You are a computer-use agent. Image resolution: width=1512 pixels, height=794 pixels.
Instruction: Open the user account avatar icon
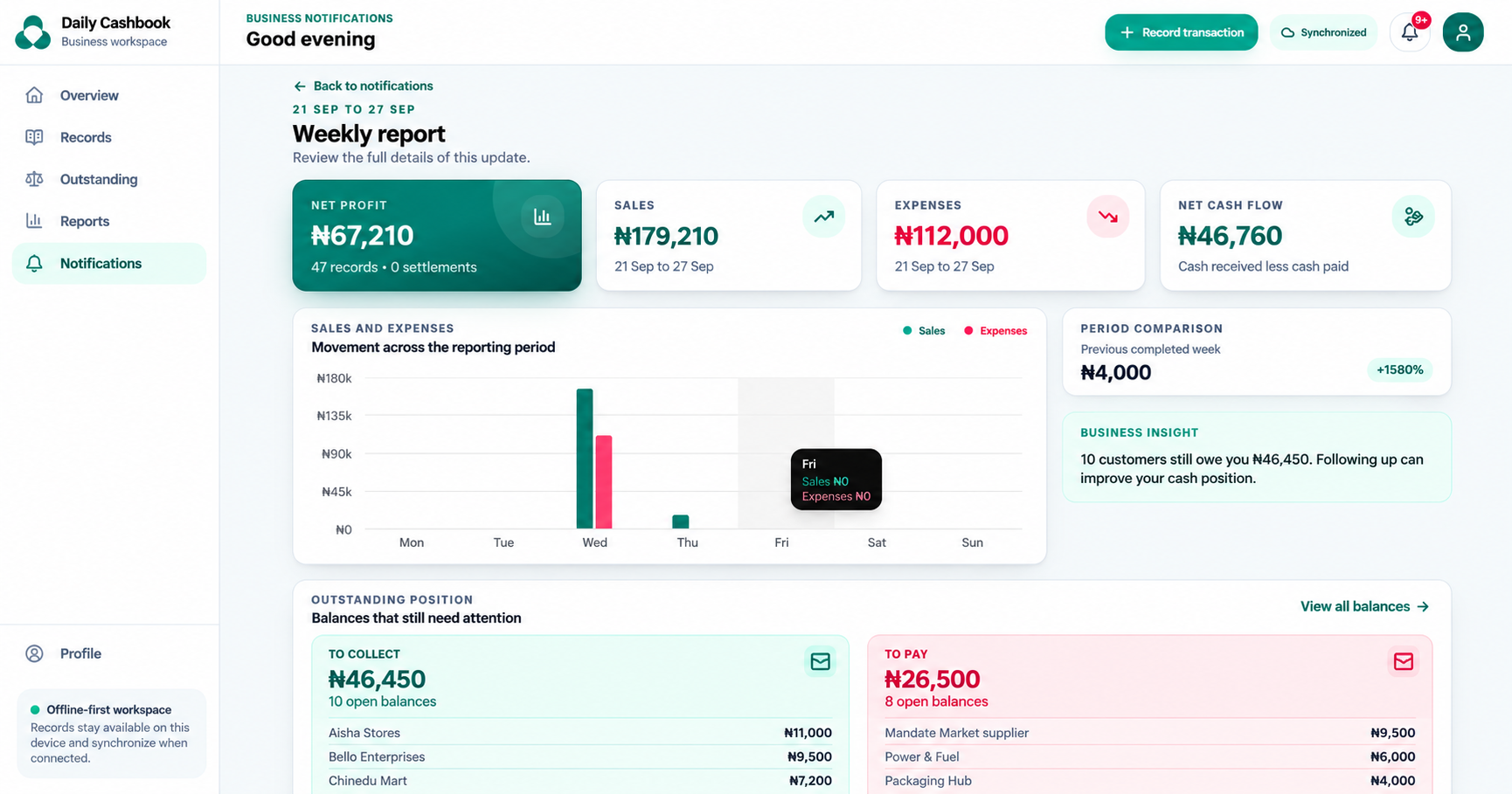pos(1463,32)
